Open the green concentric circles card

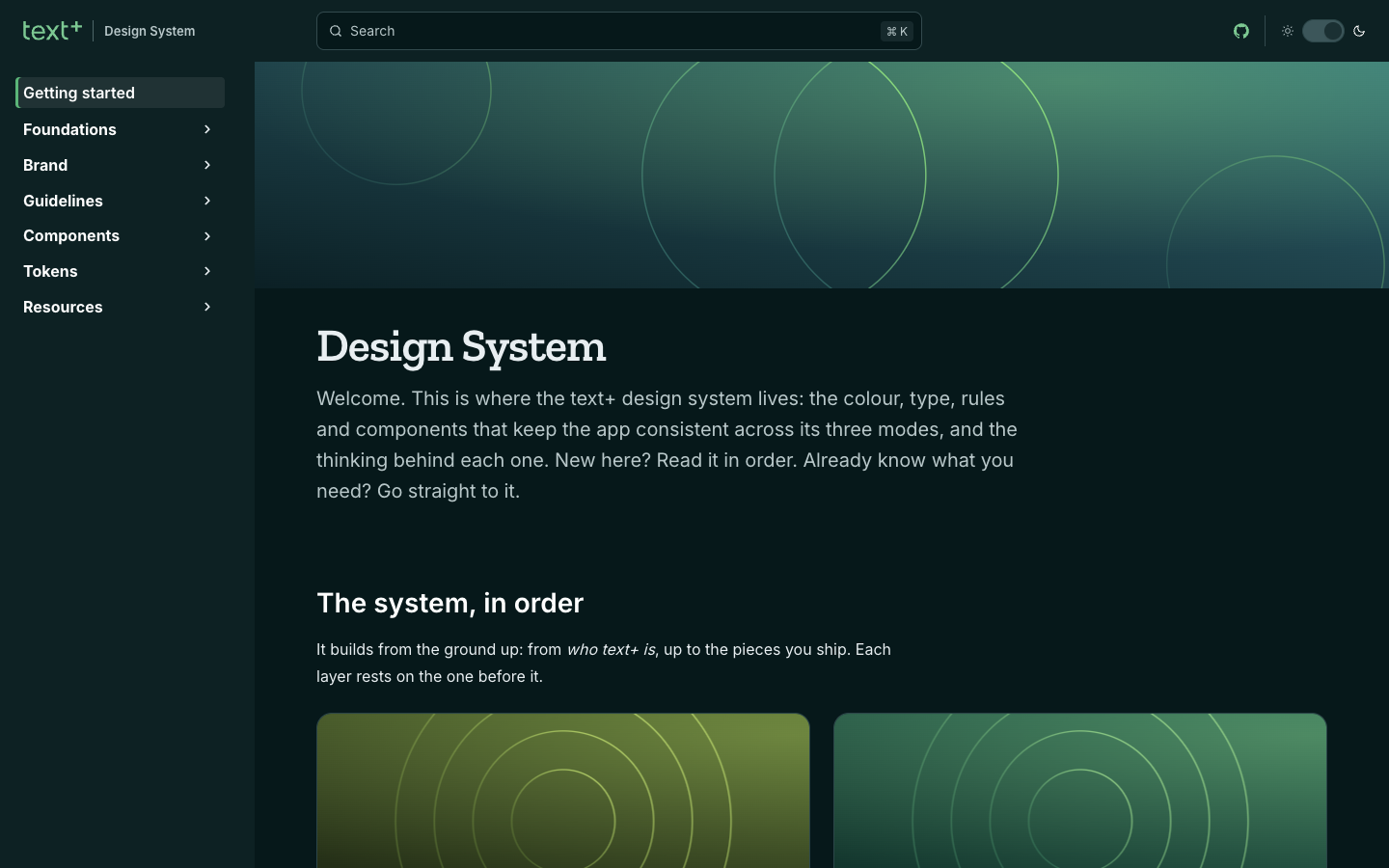coord(1080,791)
